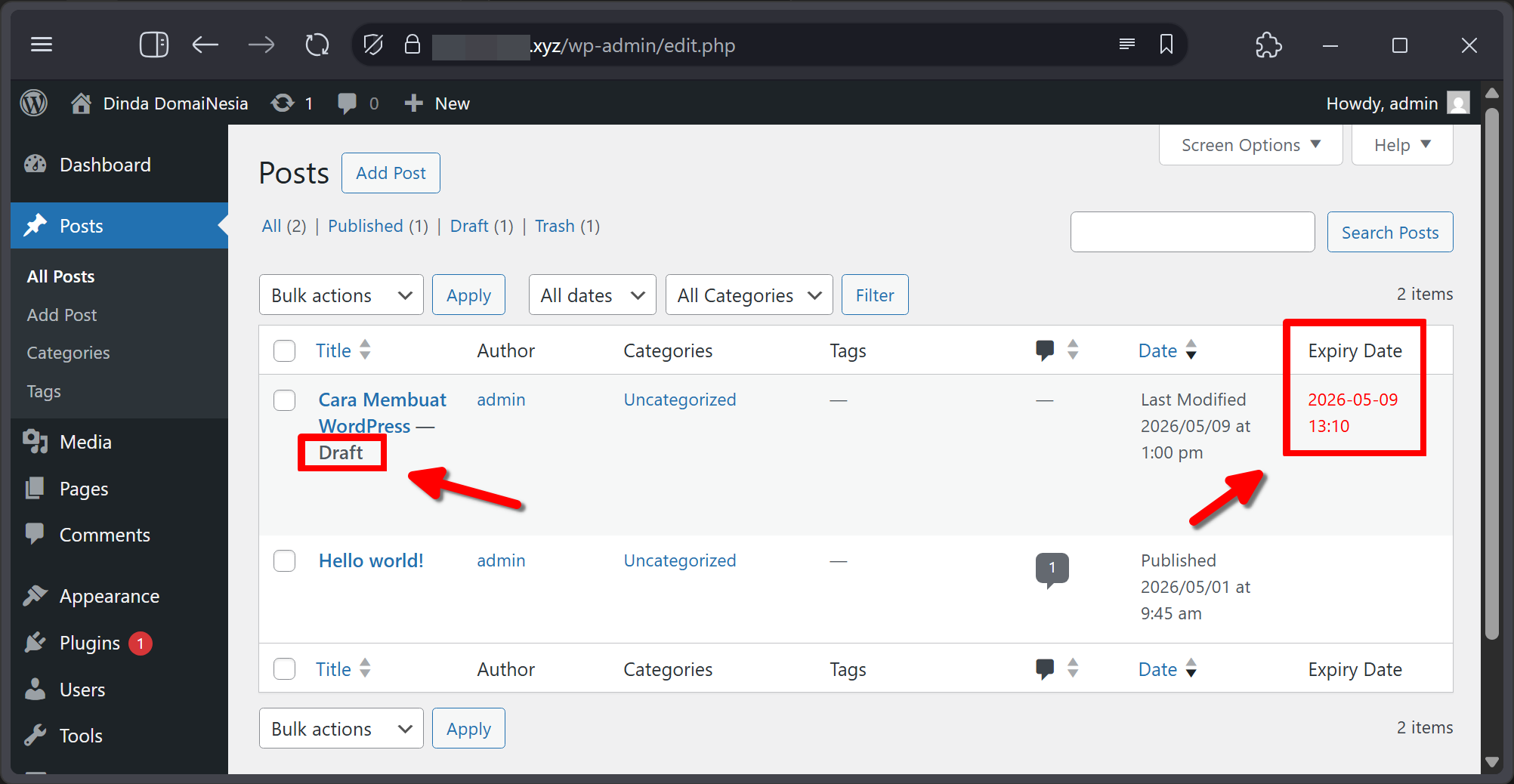Toggle Date sort arrows in table header

tap(1191, 350)
